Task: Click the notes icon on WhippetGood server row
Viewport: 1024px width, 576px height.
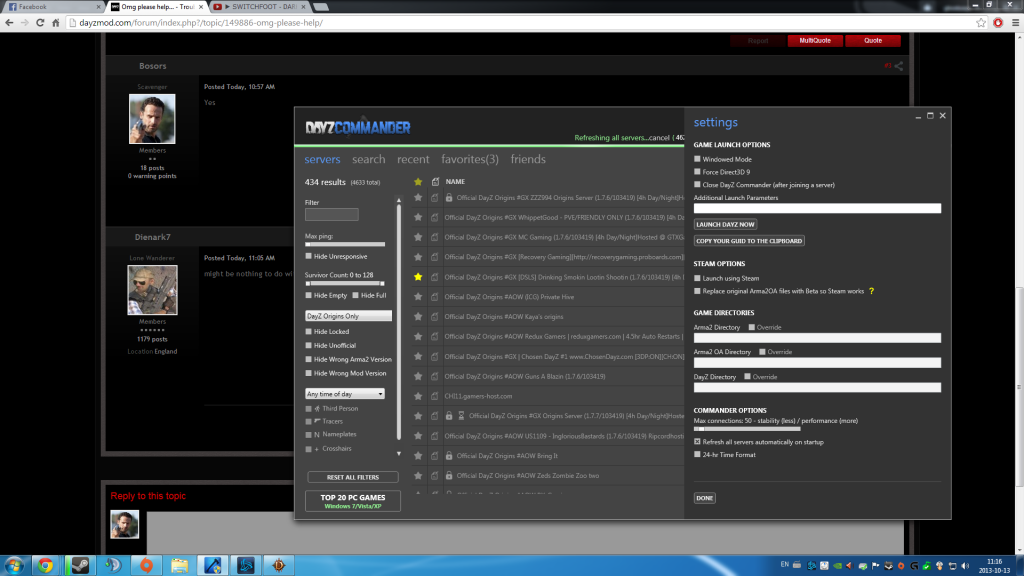Action: [435, 217]
